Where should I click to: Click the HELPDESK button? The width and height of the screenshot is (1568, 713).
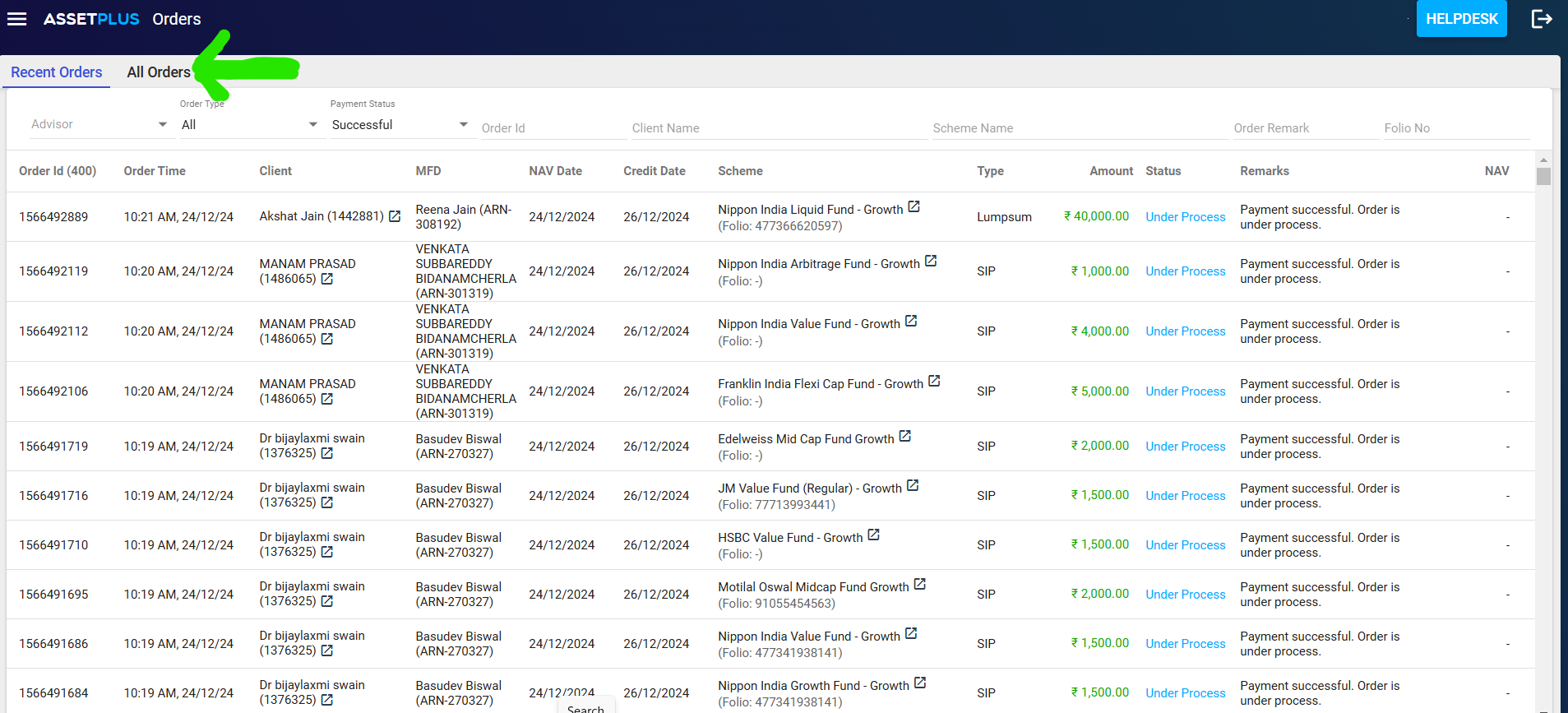1461,19
